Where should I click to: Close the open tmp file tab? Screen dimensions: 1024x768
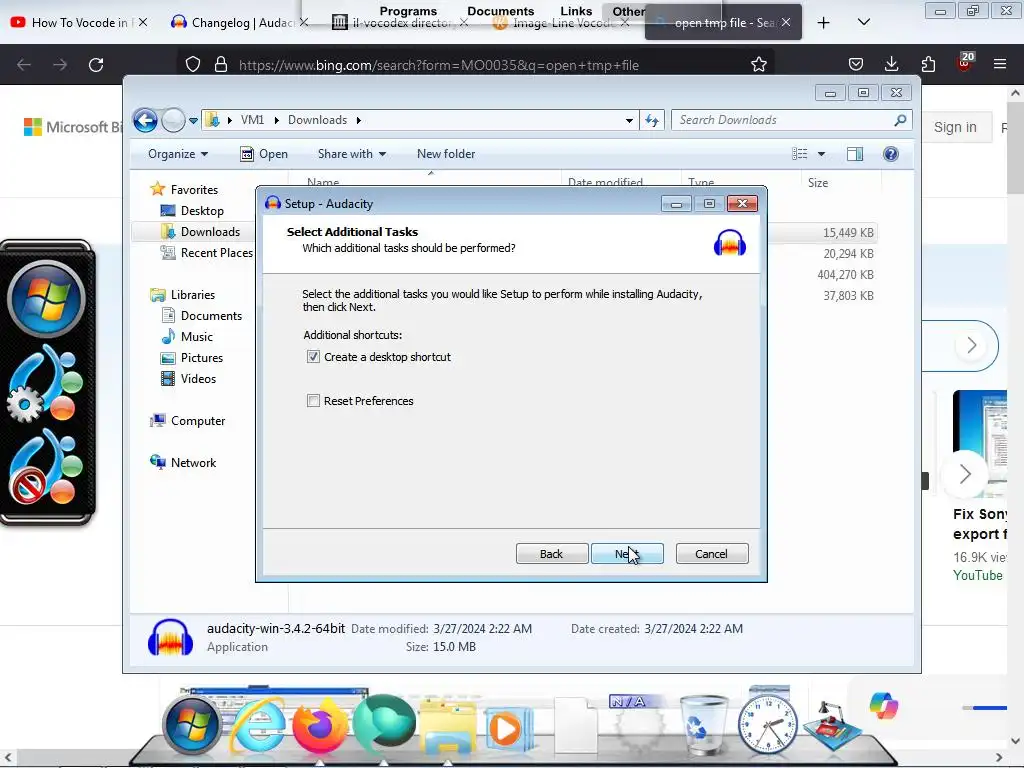click(786, 22)
